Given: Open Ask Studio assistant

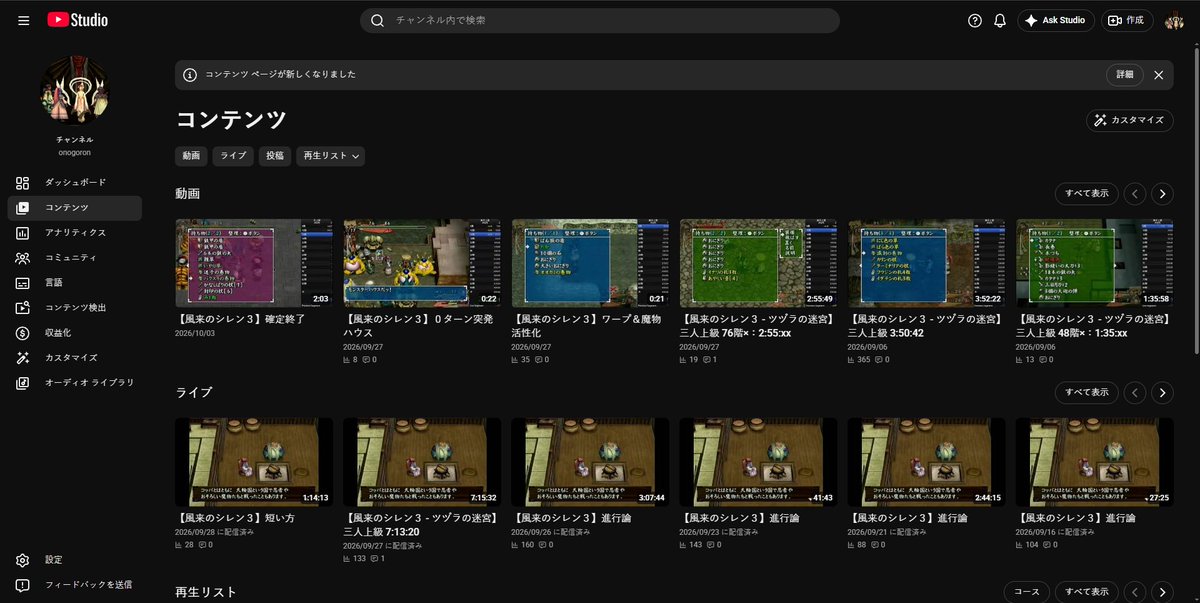Looking at the screenshot, I should click(1056, 20).
